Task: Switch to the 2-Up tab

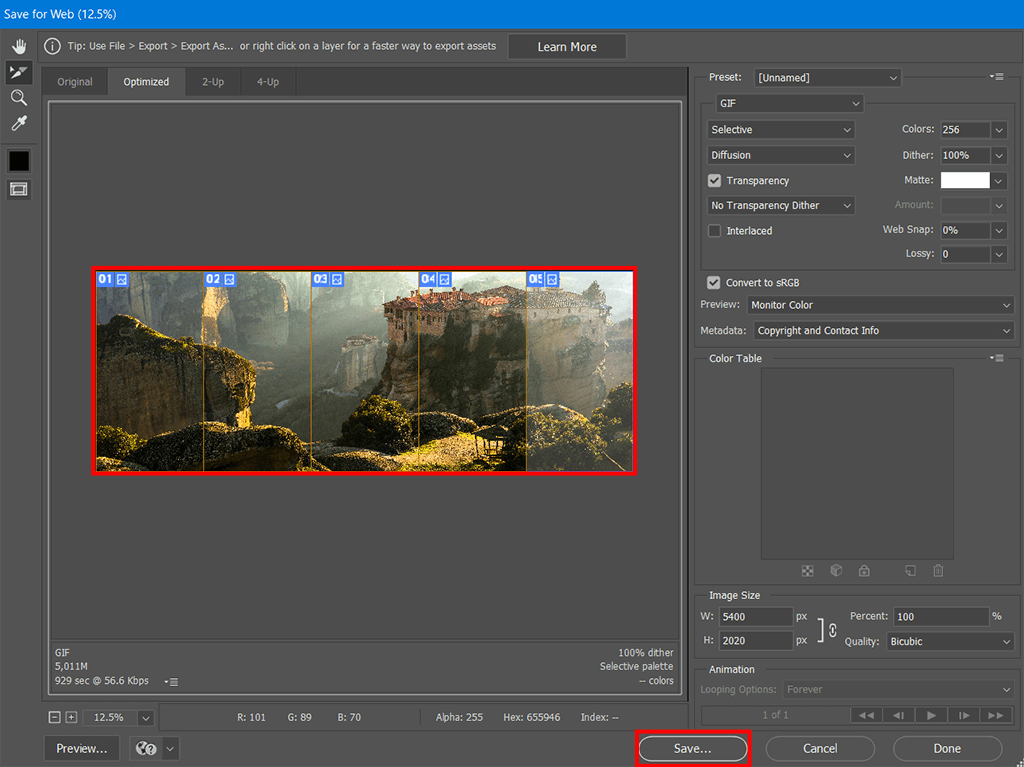Action: click(213, 82)
